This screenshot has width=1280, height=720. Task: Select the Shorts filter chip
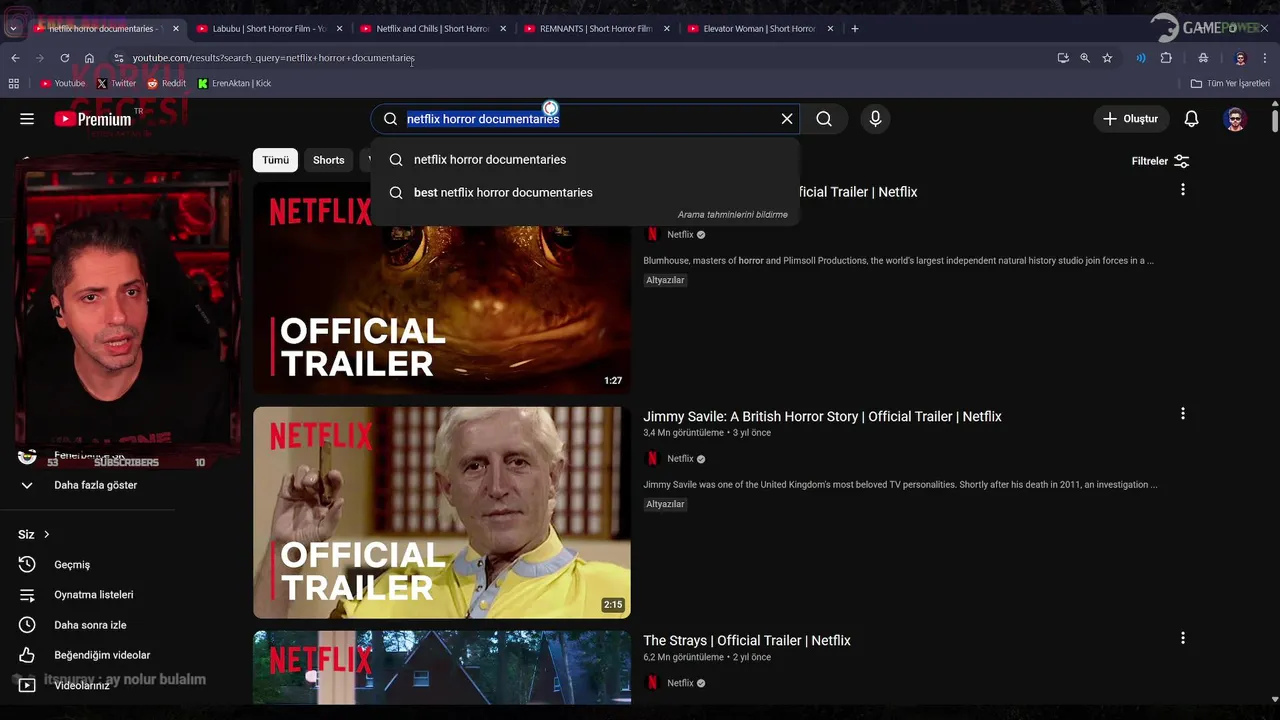[x=328, y=160]
